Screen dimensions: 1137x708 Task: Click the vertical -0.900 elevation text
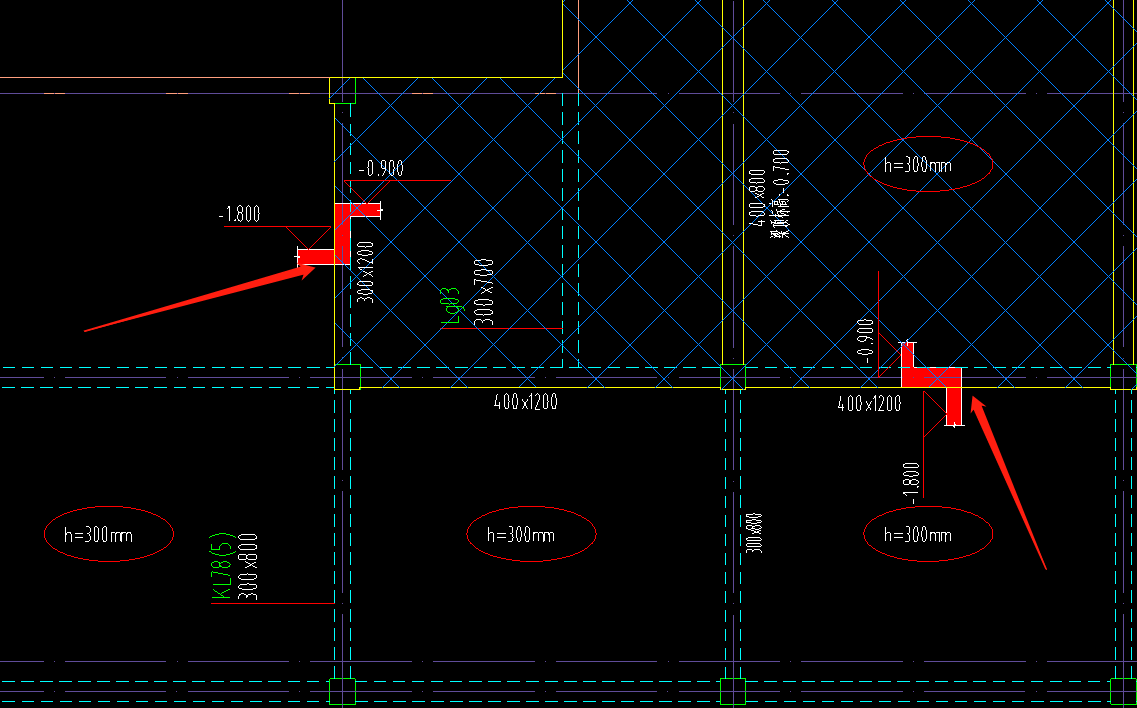(864, 340)
